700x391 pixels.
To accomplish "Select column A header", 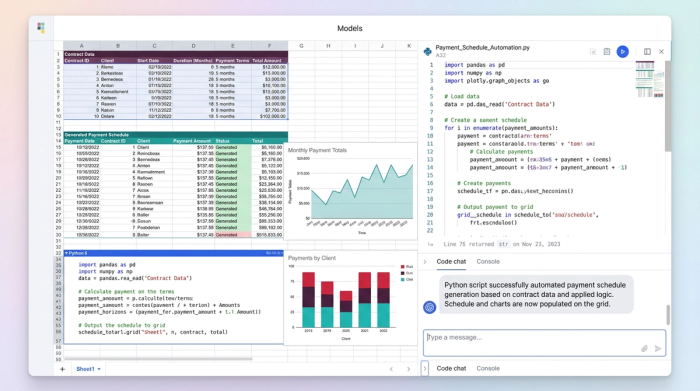I will click(81, 46).
